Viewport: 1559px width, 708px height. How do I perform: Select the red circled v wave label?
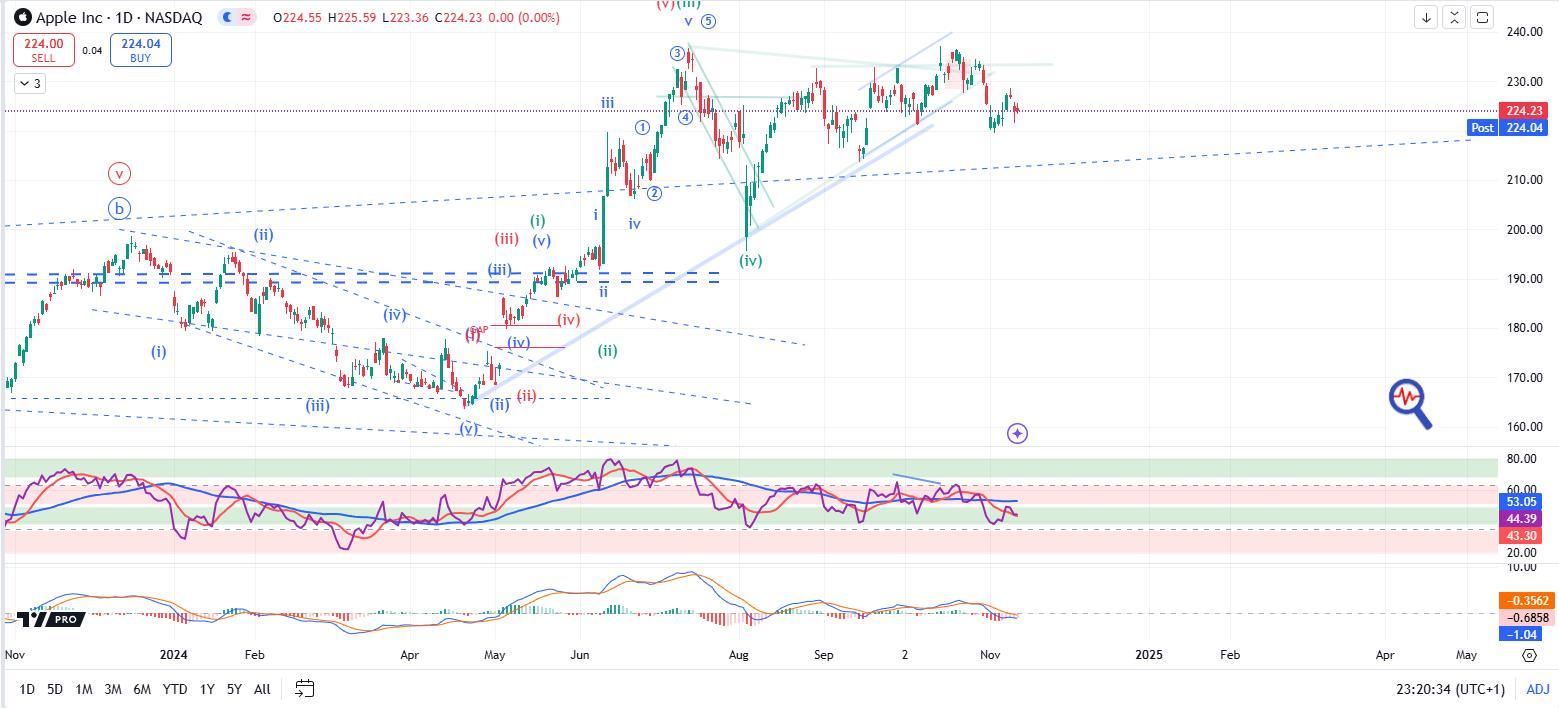(x=119, y=174)
